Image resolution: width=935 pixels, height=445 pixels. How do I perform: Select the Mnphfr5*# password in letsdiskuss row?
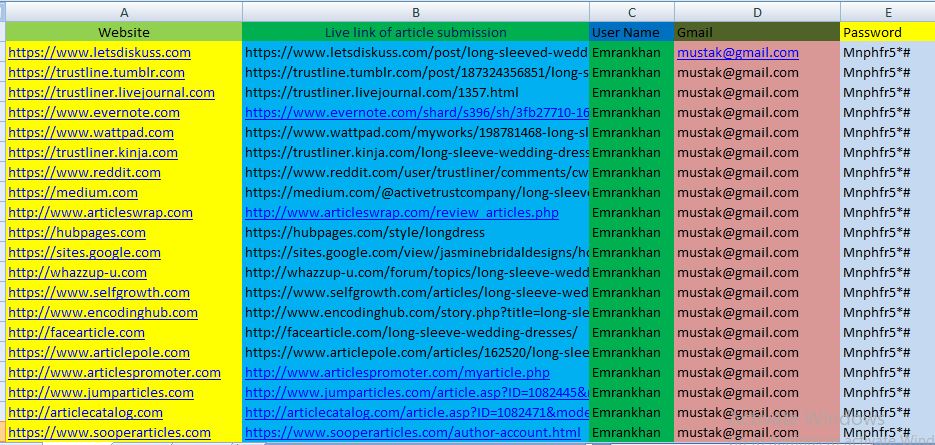coord(888,52)
